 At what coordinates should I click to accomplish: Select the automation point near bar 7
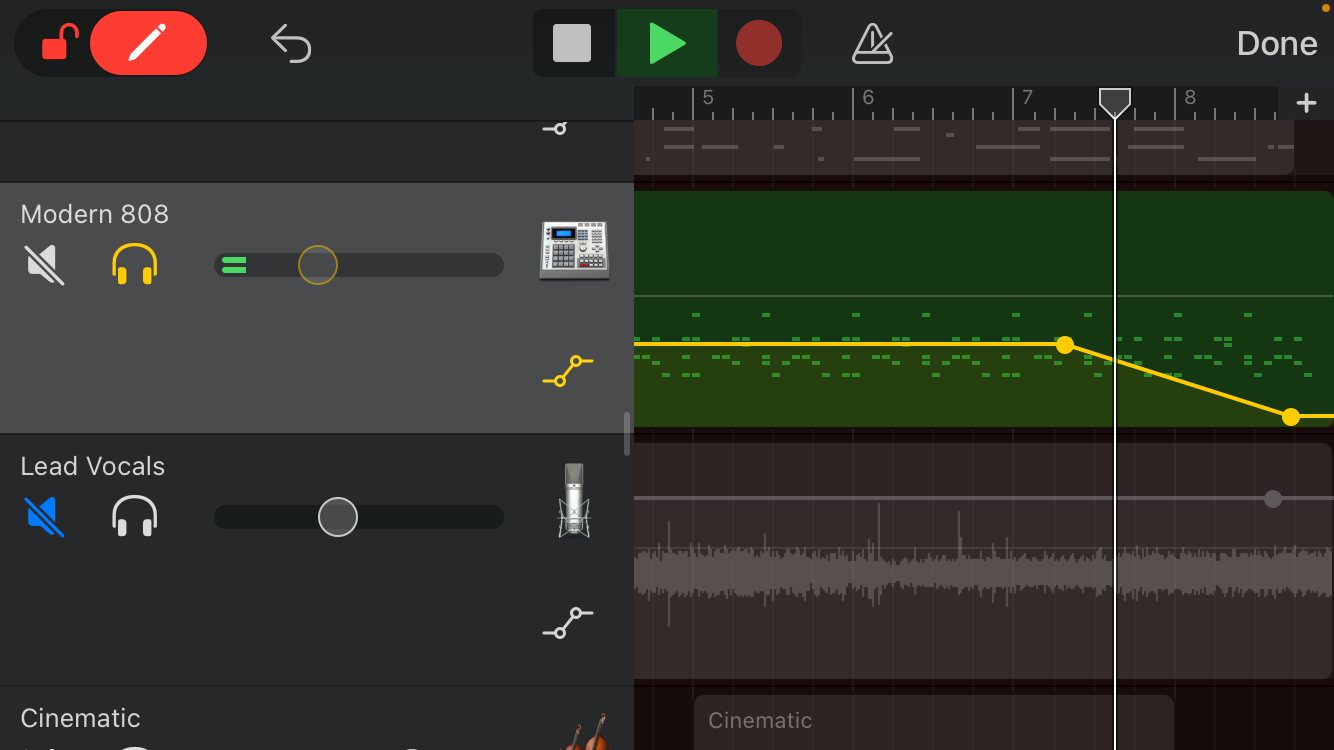tap(1065, 345)
